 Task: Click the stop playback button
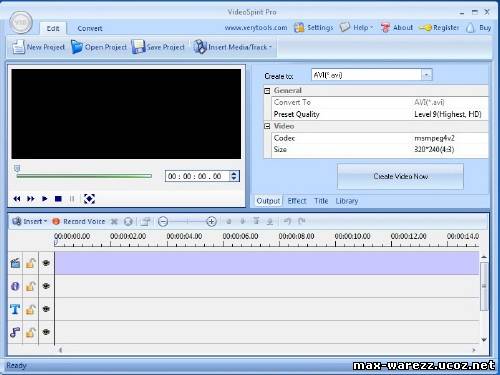click(x=58, y=199)
